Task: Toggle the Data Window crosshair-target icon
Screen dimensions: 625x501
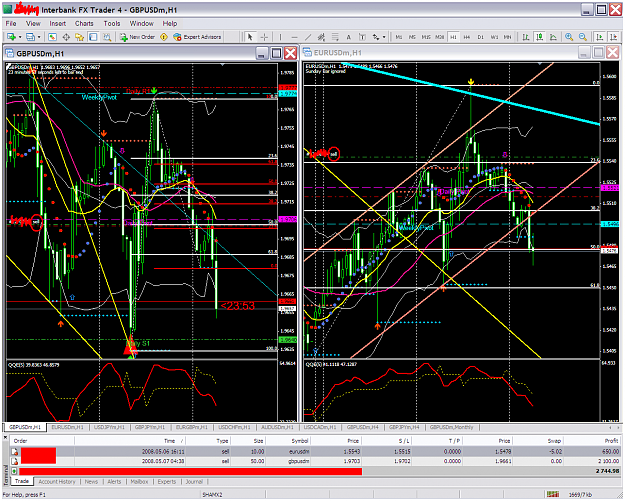Action: 66,37
